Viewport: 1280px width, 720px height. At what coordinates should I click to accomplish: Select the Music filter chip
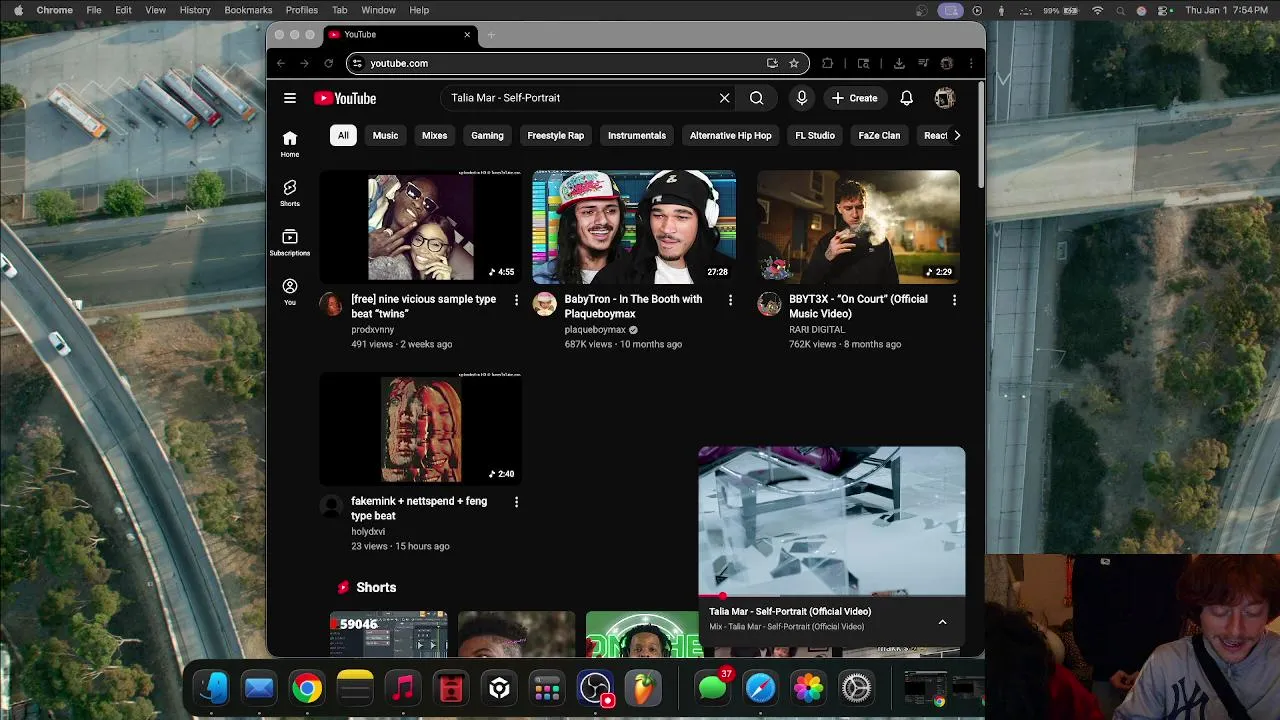(x=385, y=135)
